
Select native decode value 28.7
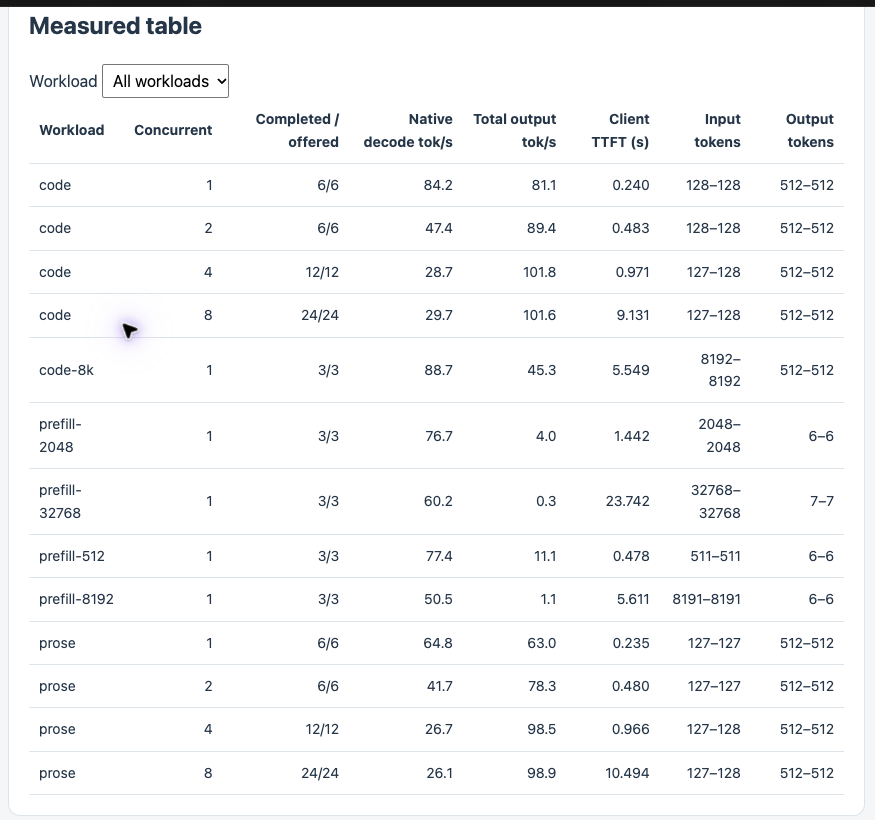click(439, 272)
